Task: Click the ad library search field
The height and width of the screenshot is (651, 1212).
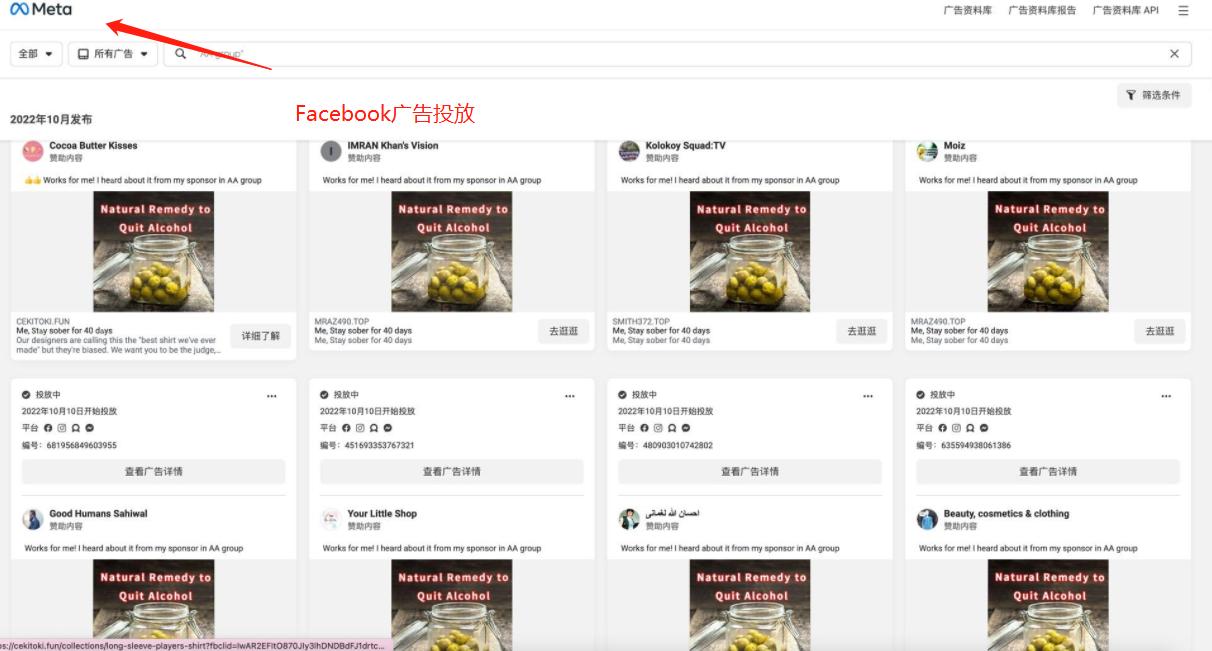Action: [x=670, y=54]
